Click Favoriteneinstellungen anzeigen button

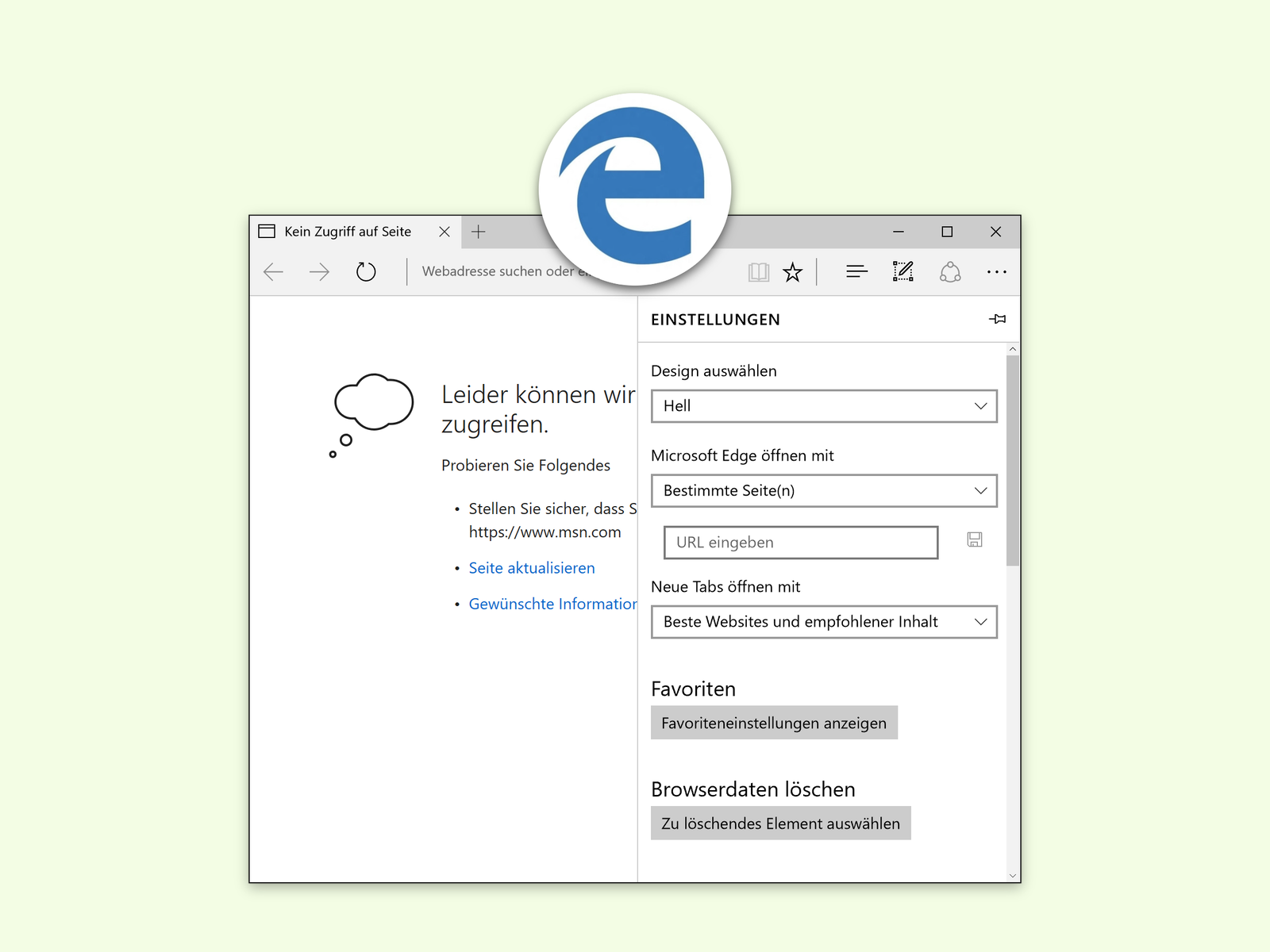click(774, 723)
